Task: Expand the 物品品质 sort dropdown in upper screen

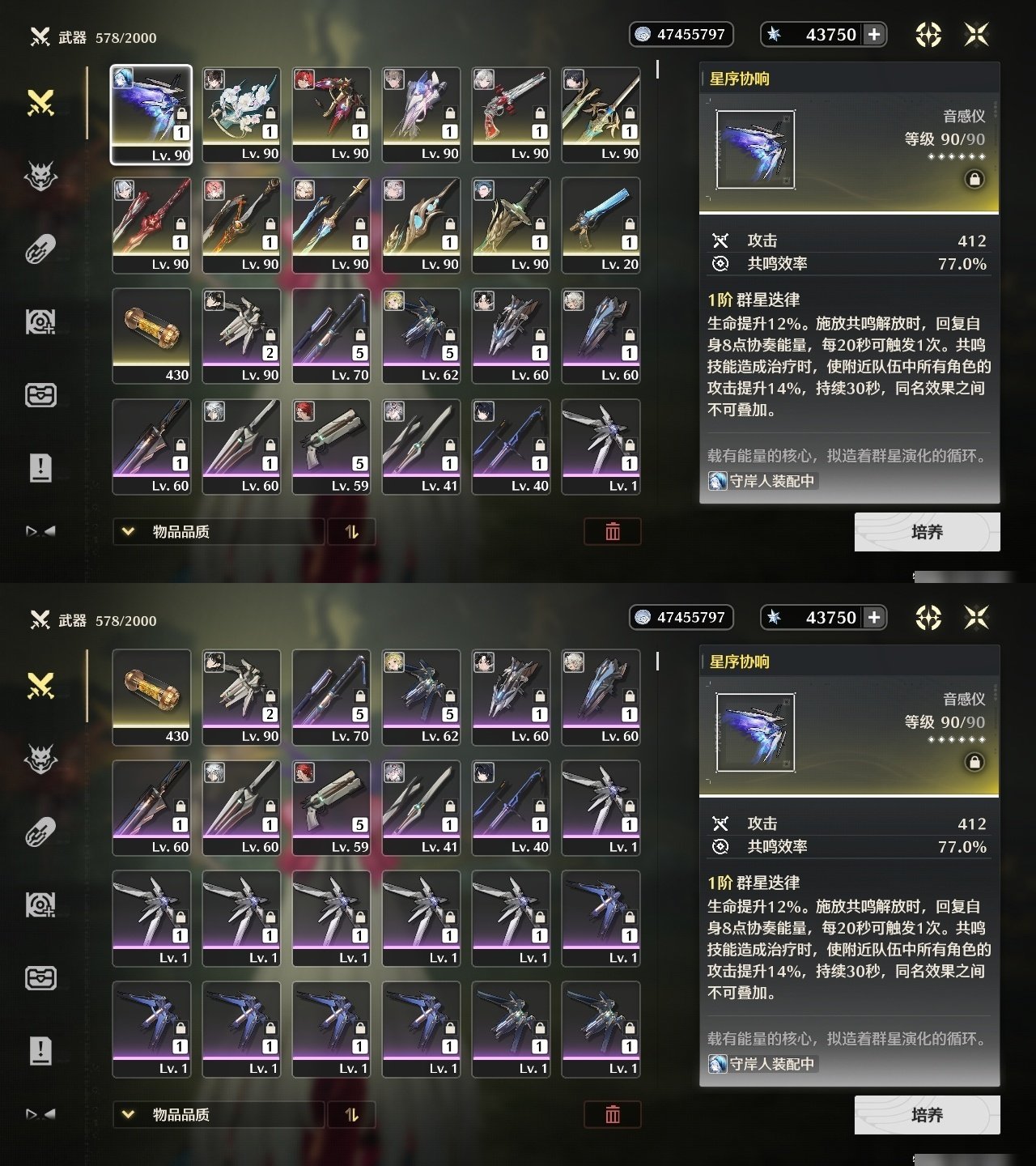Action: (219, 531)
